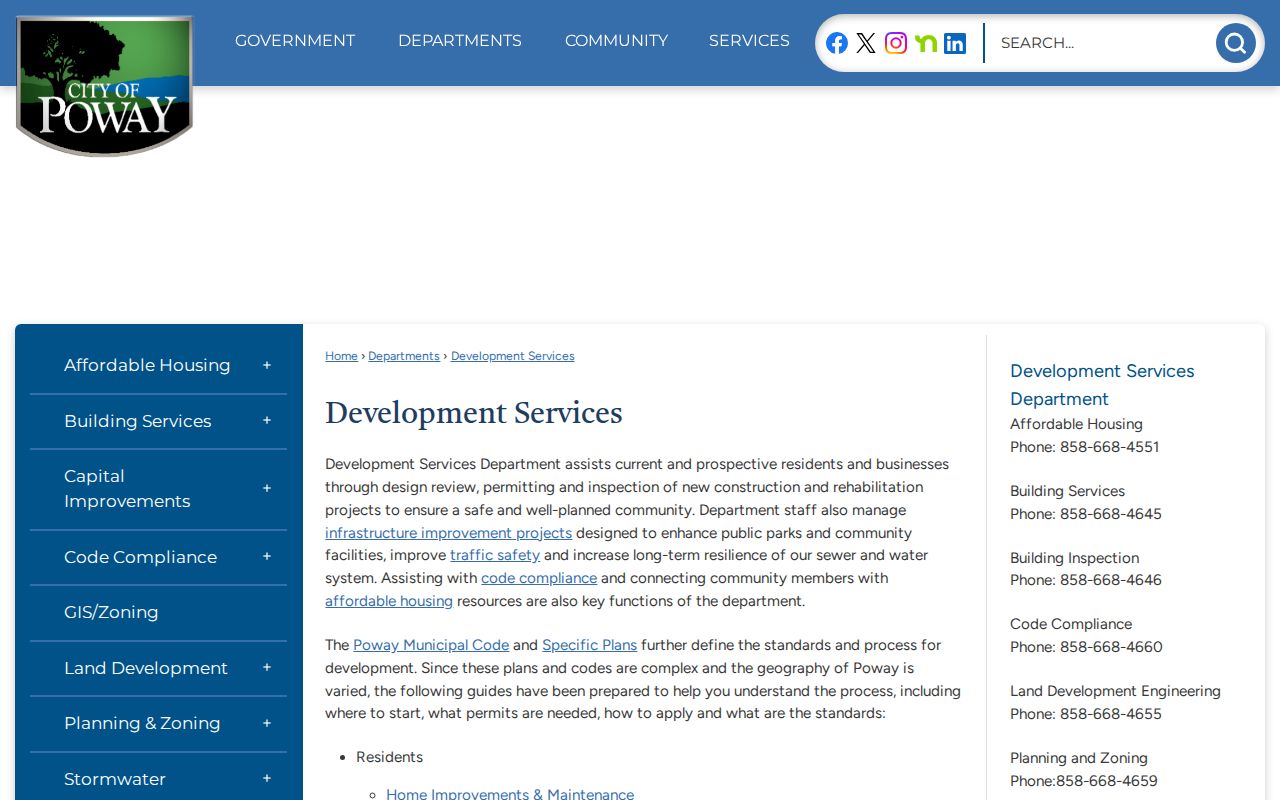The width and height of the screenshot is (1280, 800).
Task: Open the Government menu
Action: coord(295,41)
